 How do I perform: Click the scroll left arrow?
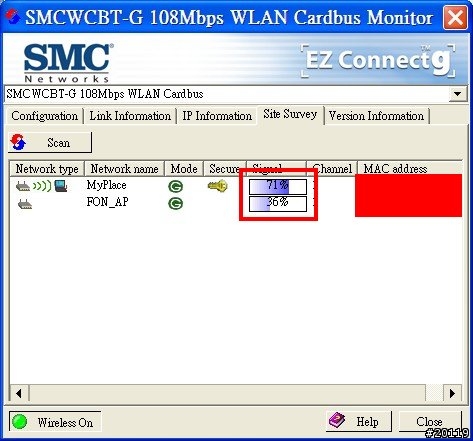tap(19, 393)
